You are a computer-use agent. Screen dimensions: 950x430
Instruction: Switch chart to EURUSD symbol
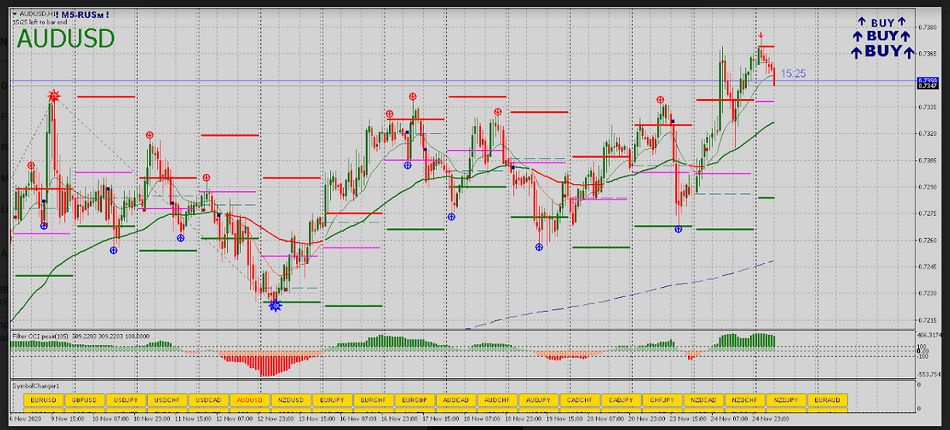(x=44, y=400)
